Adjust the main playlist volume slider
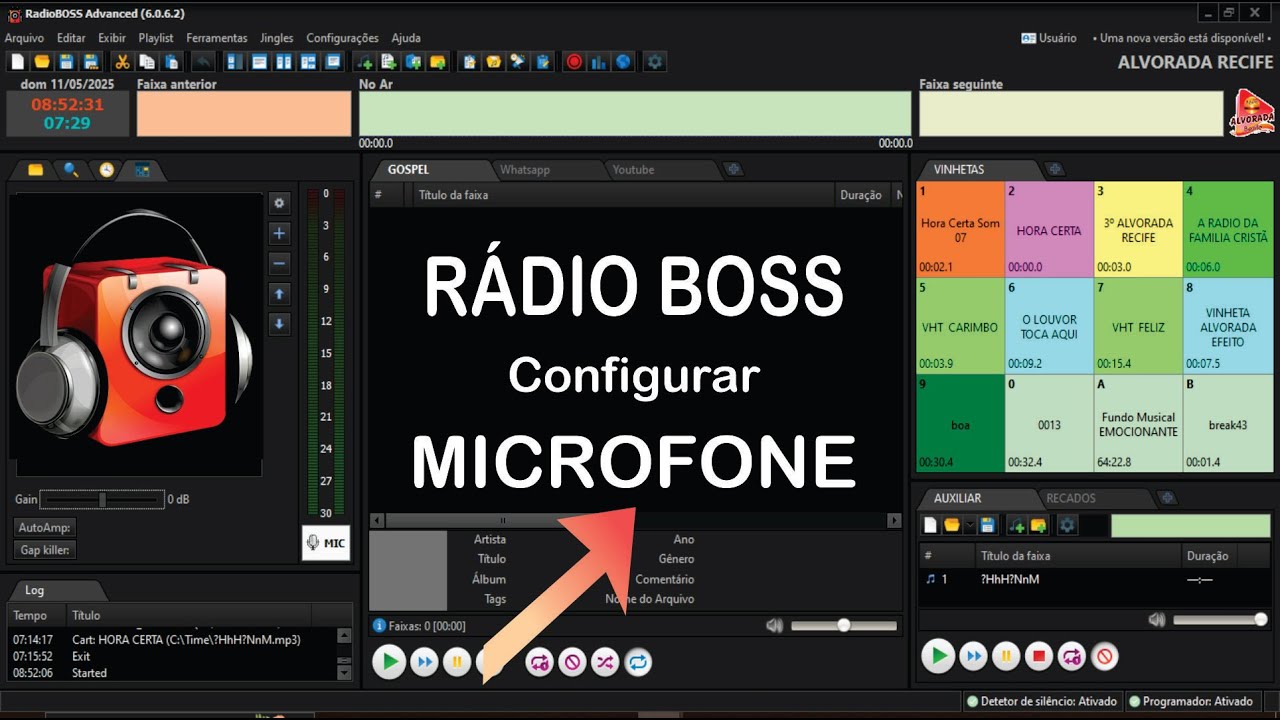This screenshot has height=720, width=1280. (x=844, y=625)
